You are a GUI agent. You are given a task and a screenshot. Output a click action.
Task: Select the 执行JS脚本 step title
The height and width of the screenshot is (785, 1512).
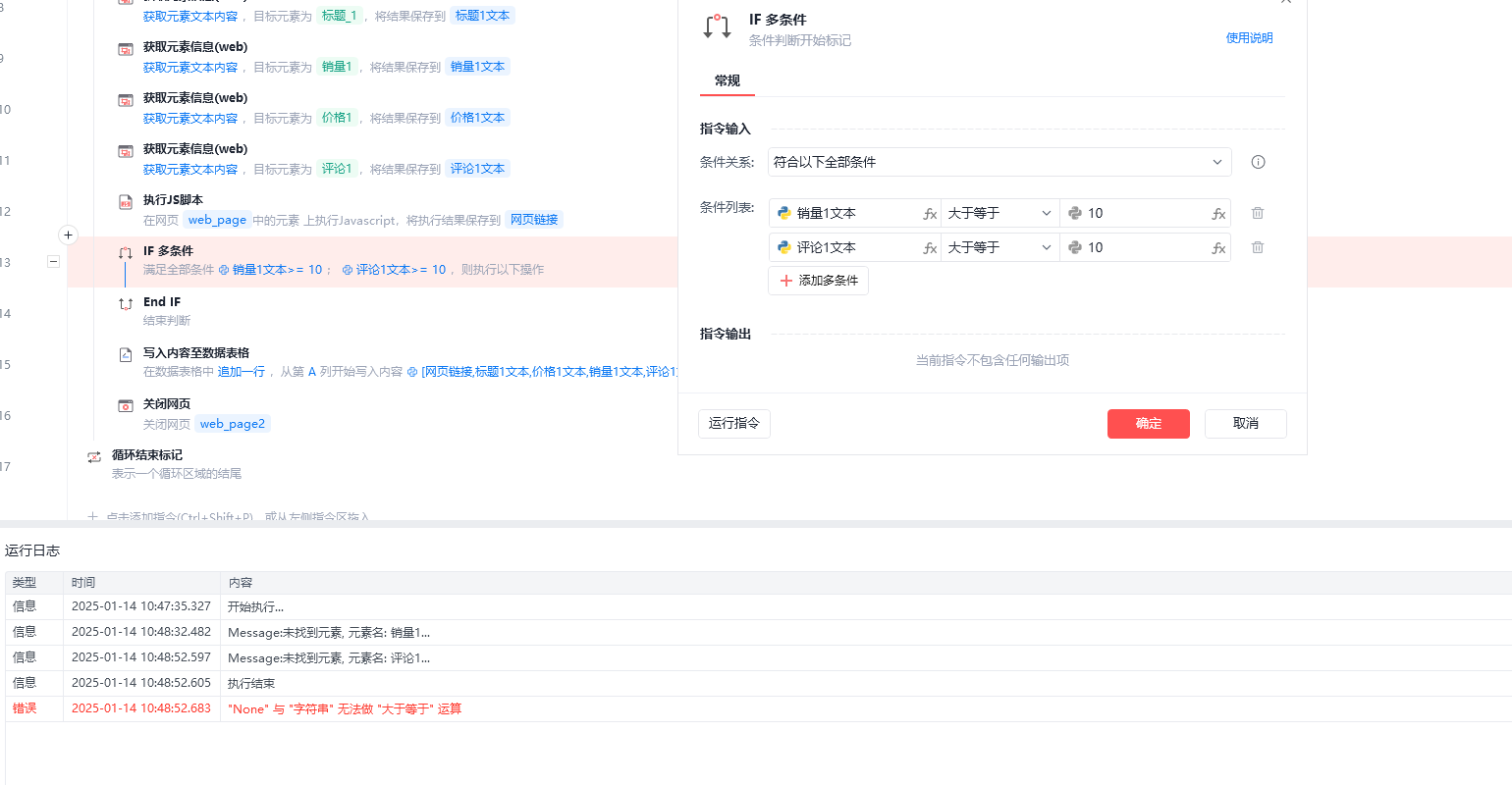coord(173,200)
